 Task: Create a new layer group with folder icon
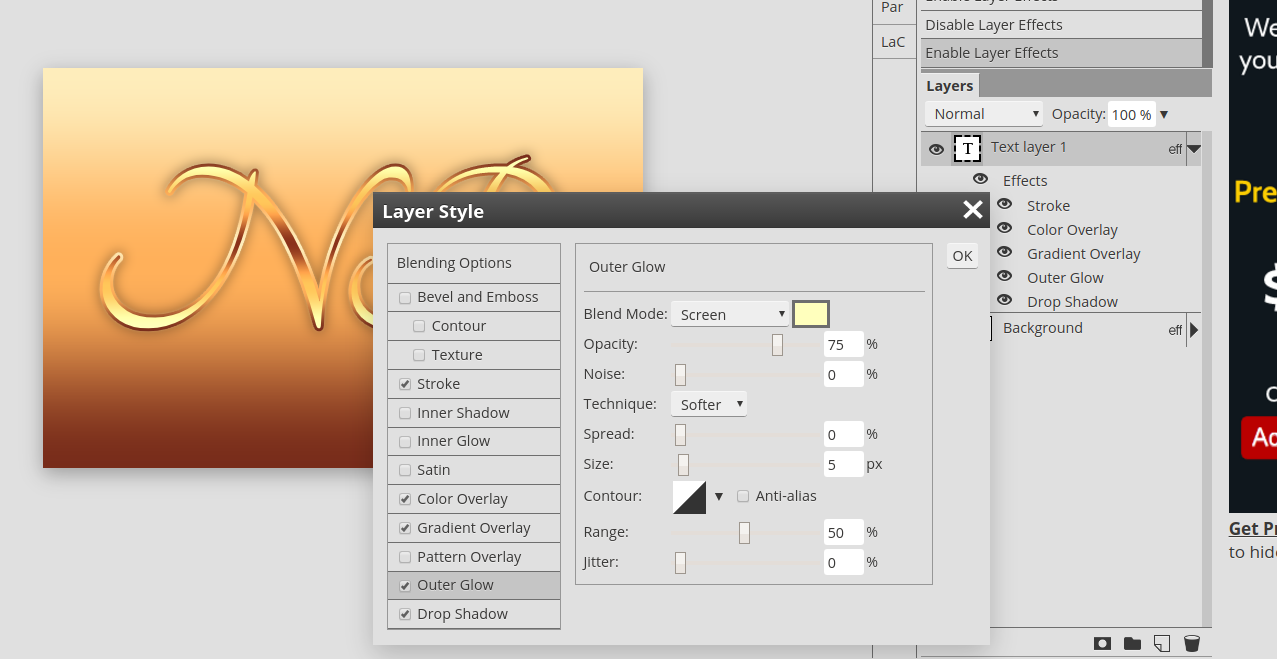click(x=1131, y=643)
